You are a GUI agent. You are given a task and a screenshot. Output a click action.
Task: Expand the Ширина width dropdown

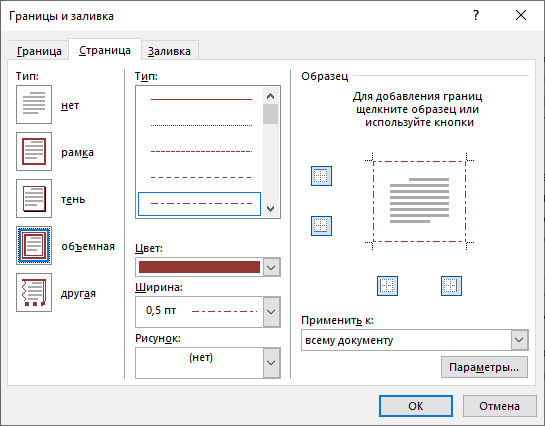coord(271,312)
